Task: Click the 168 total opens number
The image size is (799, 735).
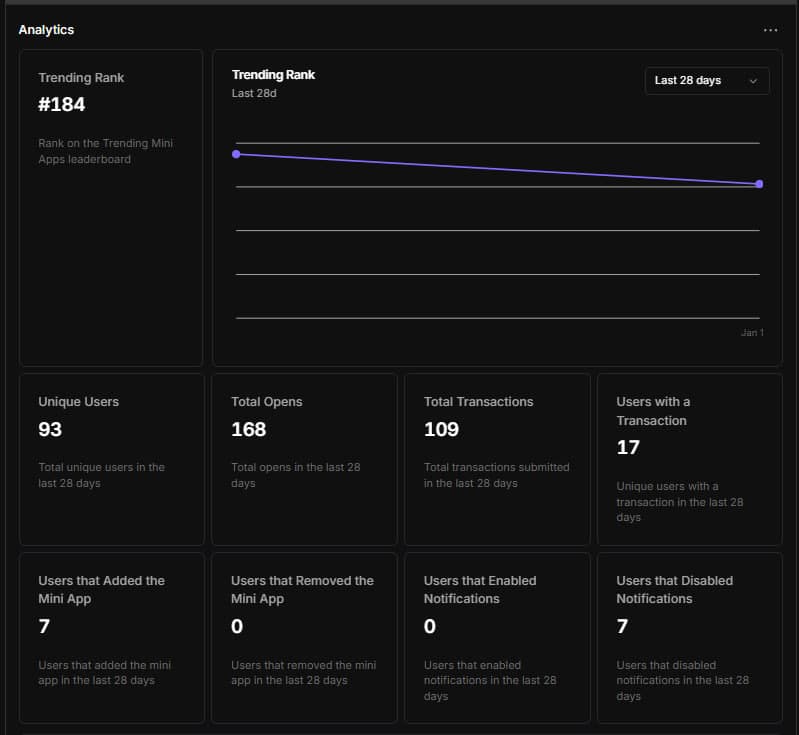Action: click(248, 429)
